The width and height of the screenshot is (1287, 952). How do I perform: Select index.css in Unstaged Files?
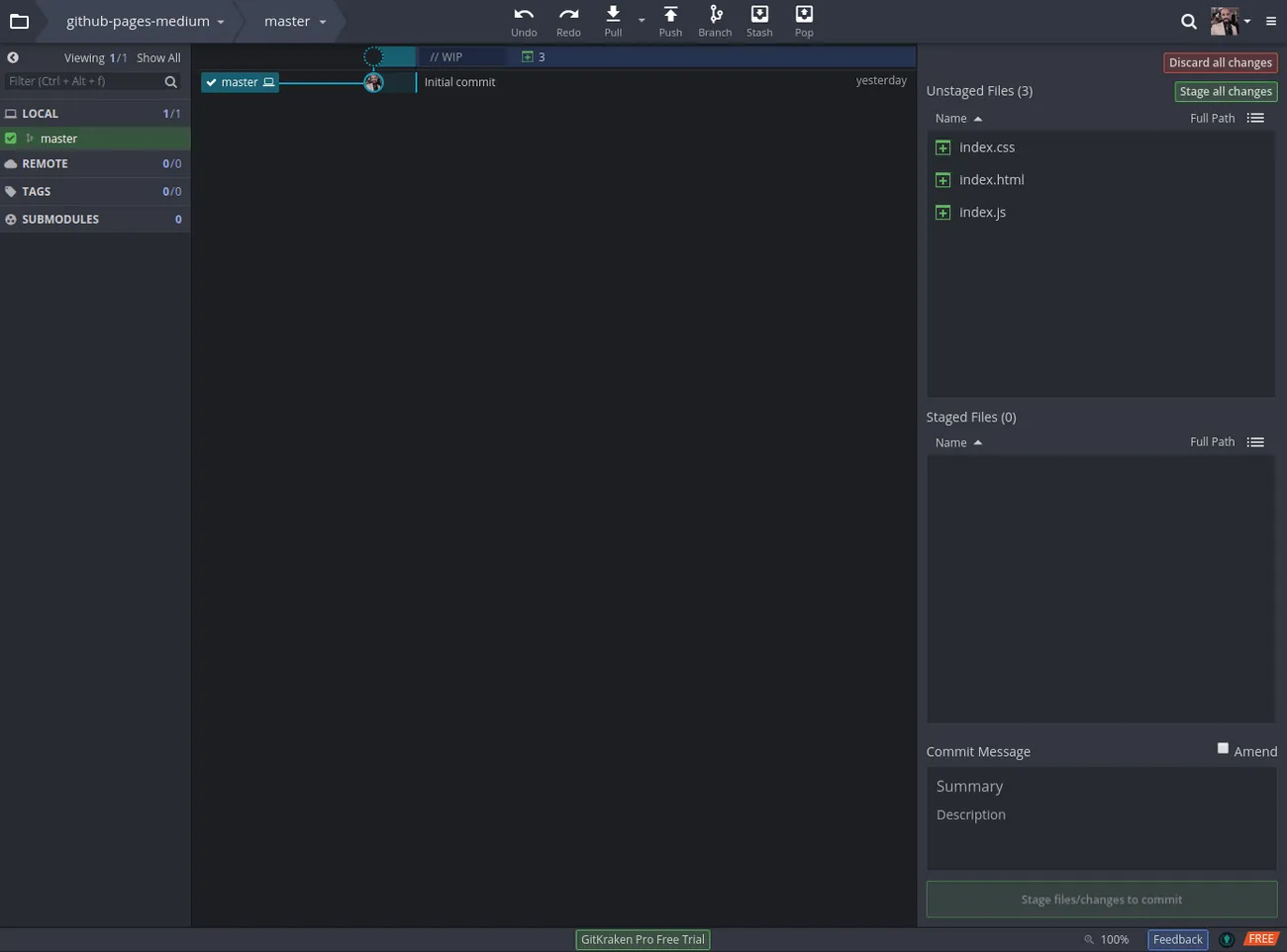(1101, 147)
